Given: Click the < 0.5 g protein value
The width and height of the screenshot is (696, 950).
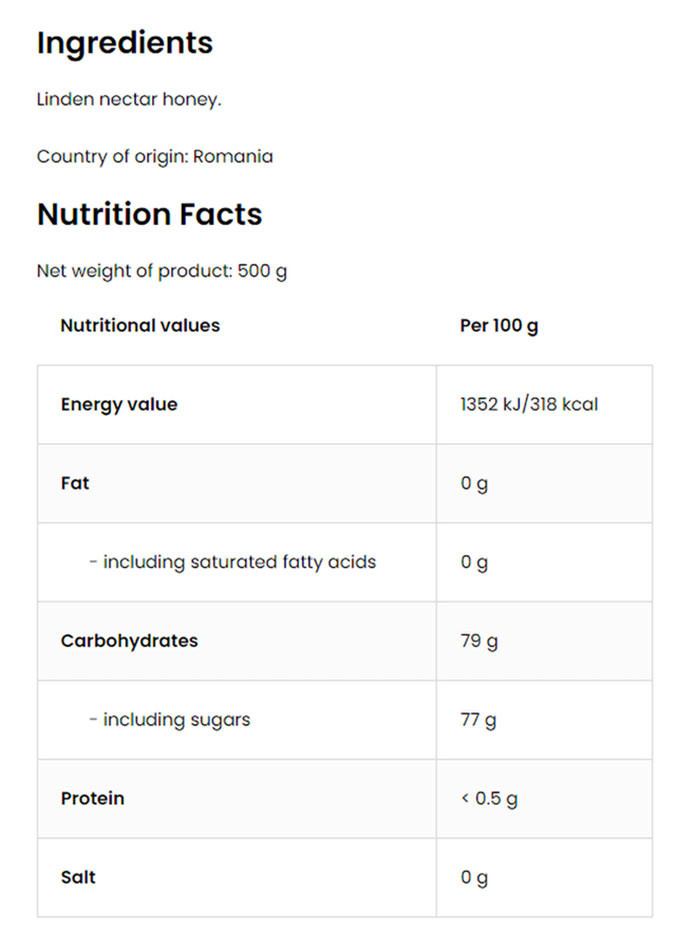Looking at the screenshot, I should coord(489,799).
